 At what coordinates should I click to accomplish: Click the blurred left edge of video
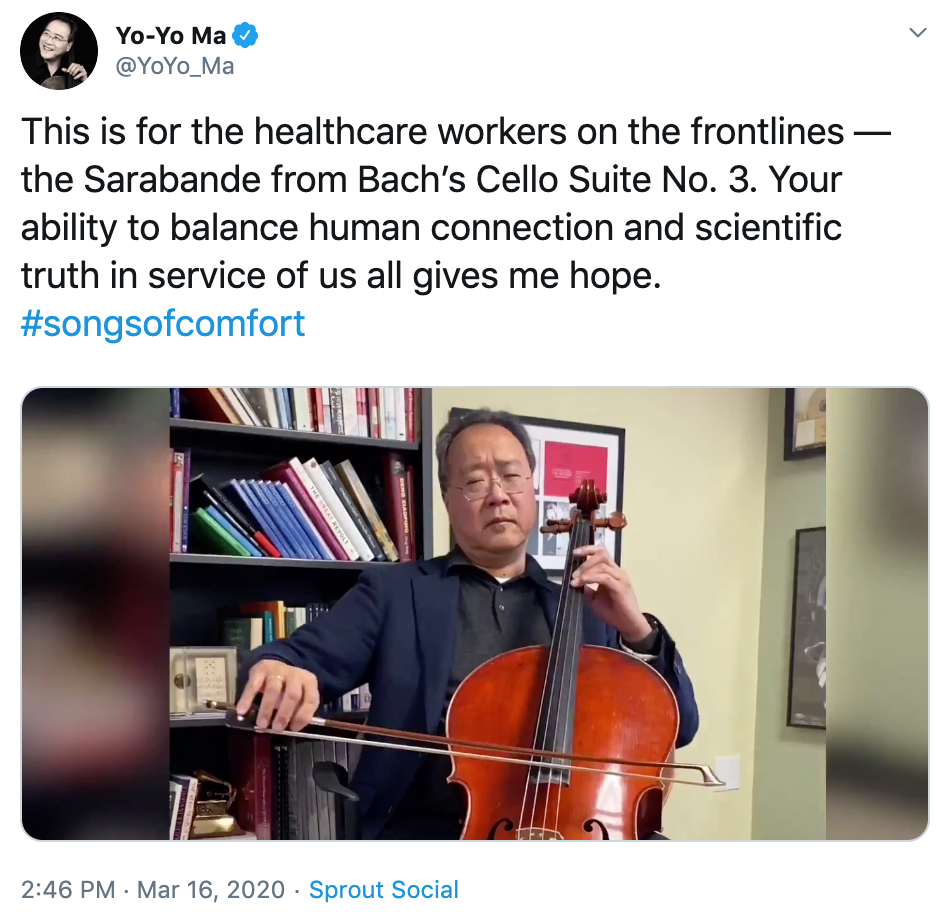tap(96, 614)
